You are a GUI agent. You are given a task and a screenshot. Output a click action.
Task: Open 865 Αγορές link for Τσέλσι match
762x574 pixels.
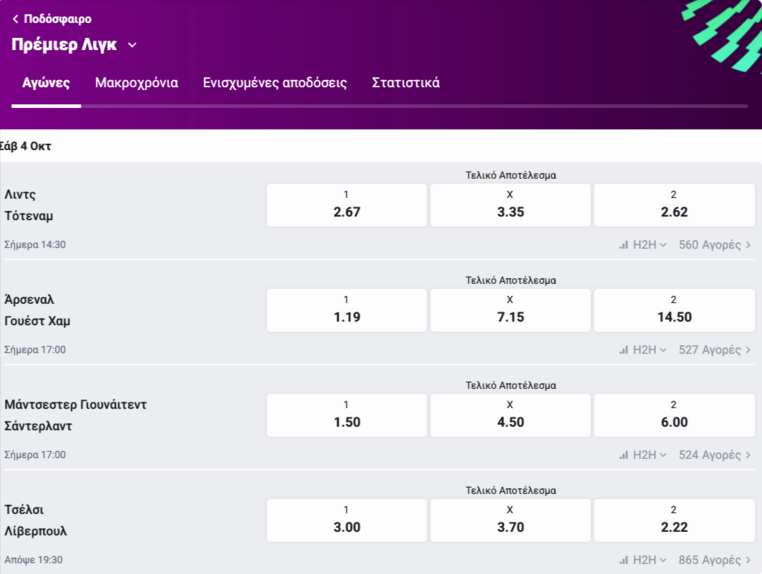tap(714, 560)
